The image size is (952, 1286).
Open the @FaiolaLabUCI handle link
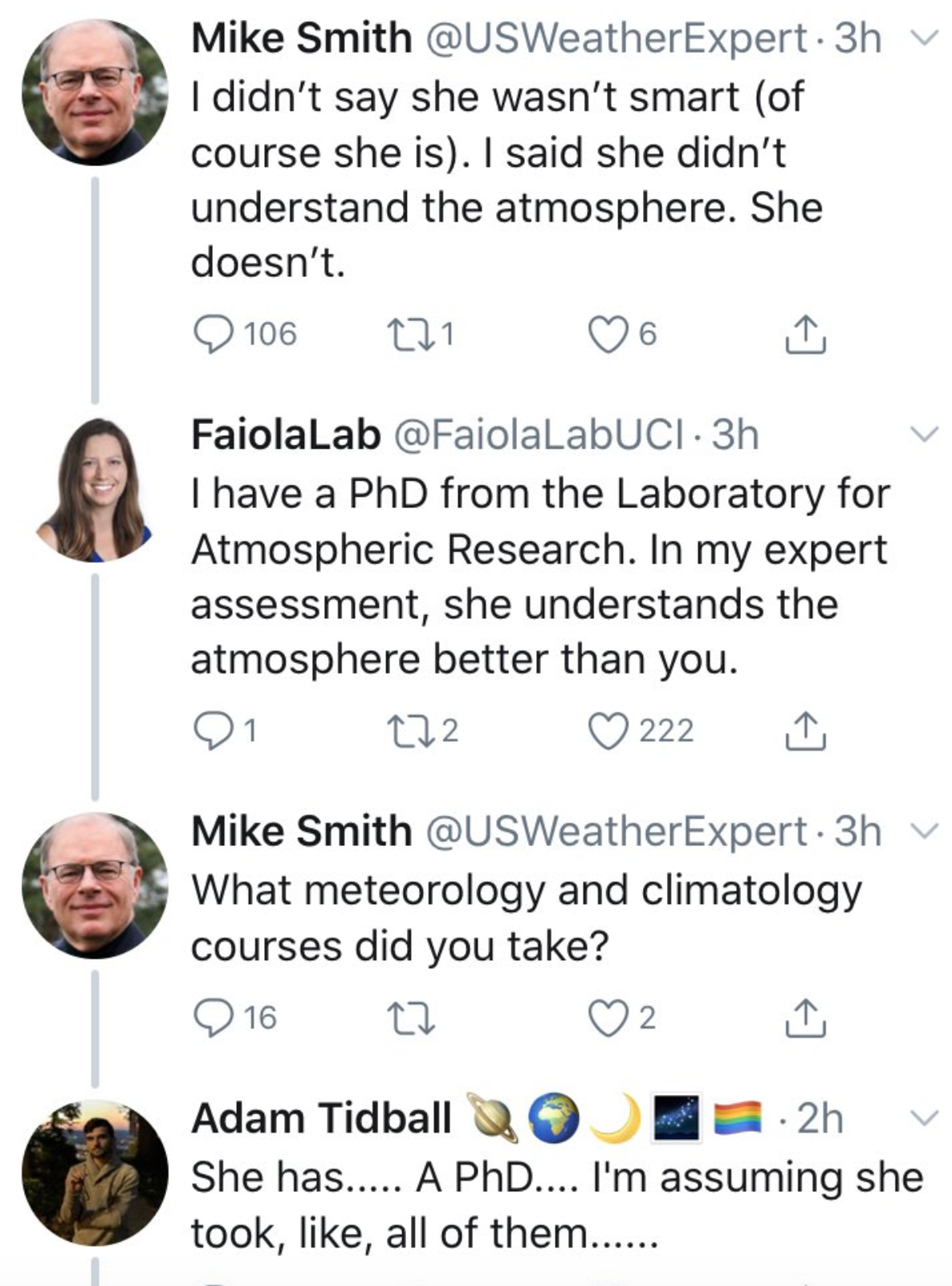(538, 434)
